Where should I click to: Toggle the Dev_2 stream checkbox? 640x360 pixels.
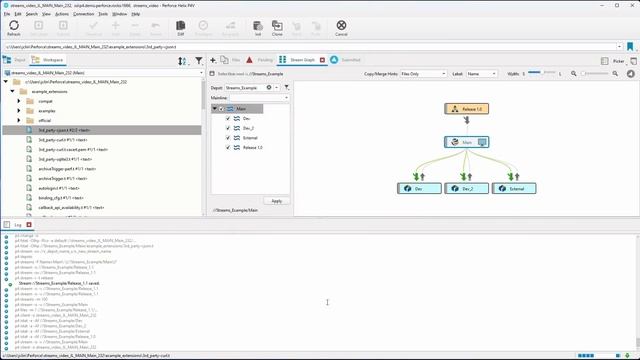pos(228,128)
